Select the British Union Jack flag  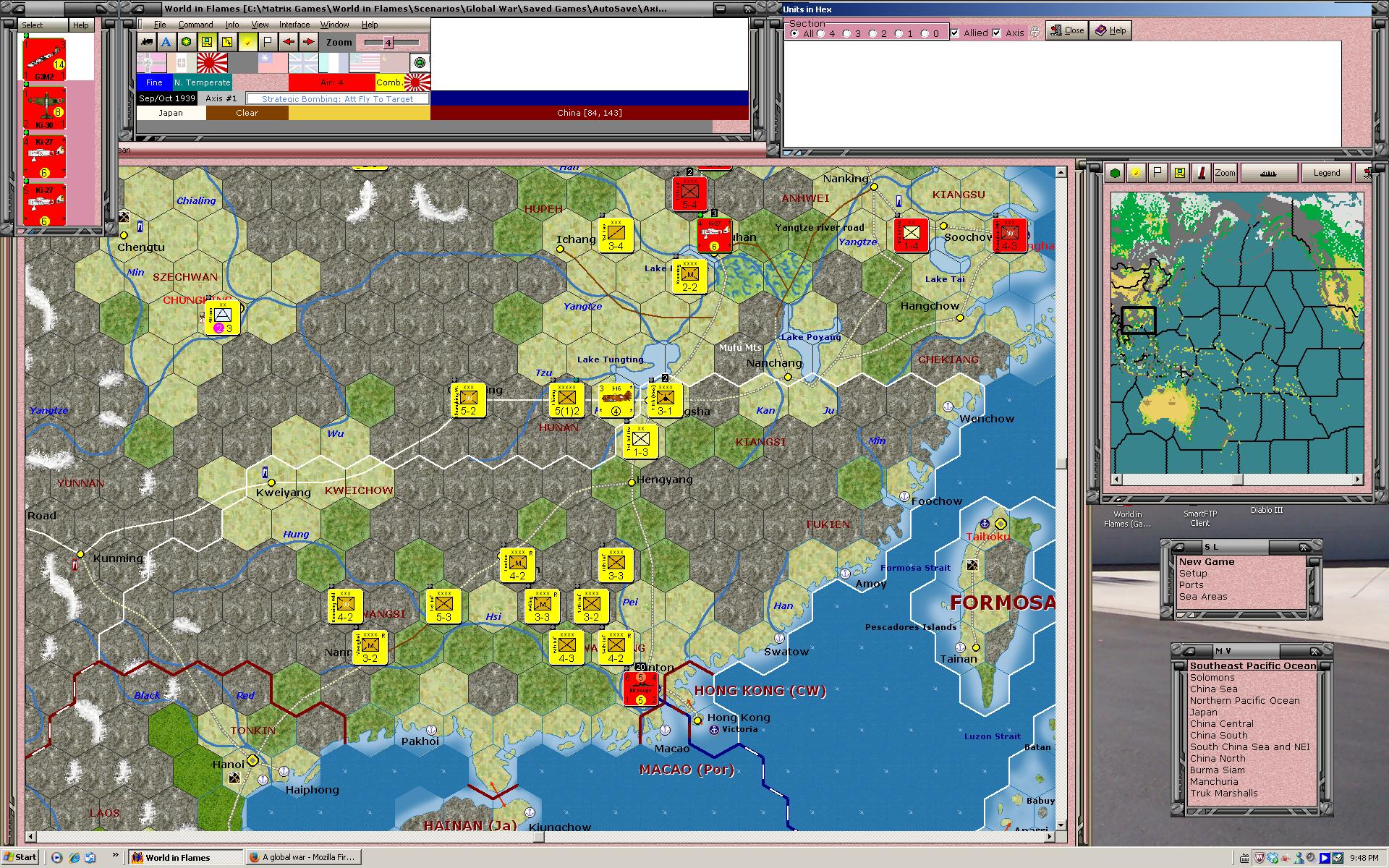pos(304,63)
